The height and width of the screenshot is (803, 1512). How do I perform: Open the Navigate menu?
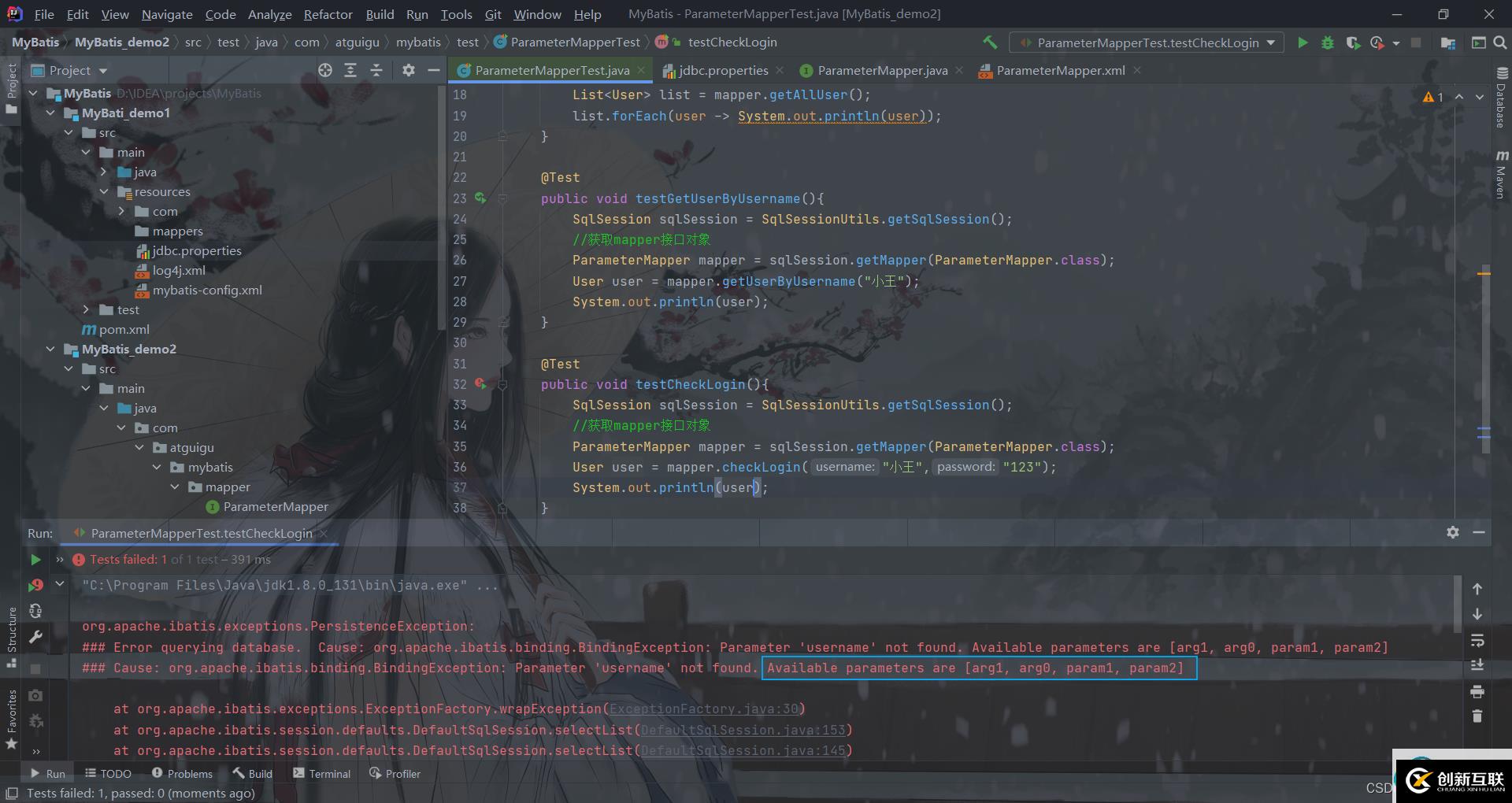(x=167, y=14)
